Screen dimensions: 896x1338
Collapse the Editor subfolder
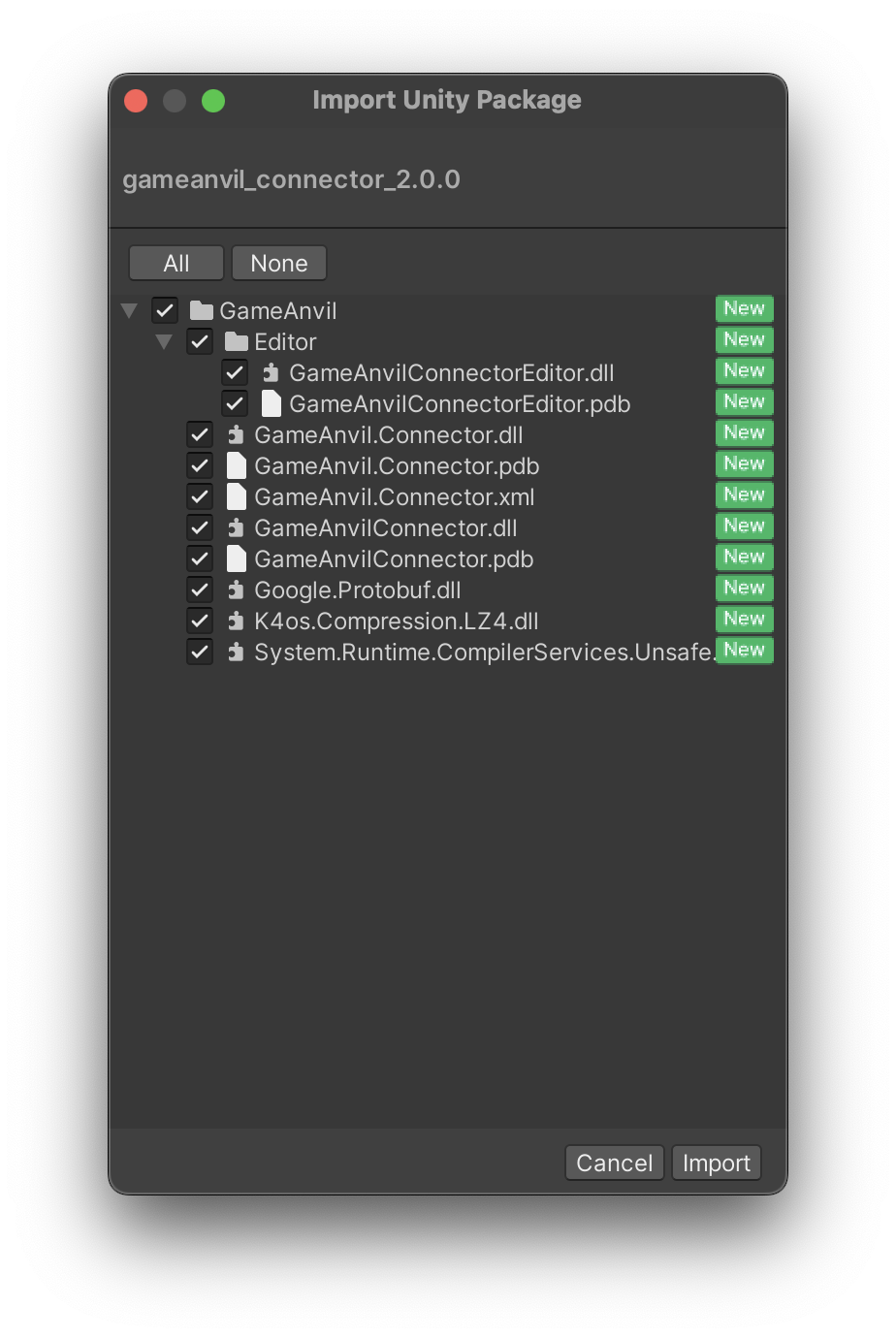164,342
